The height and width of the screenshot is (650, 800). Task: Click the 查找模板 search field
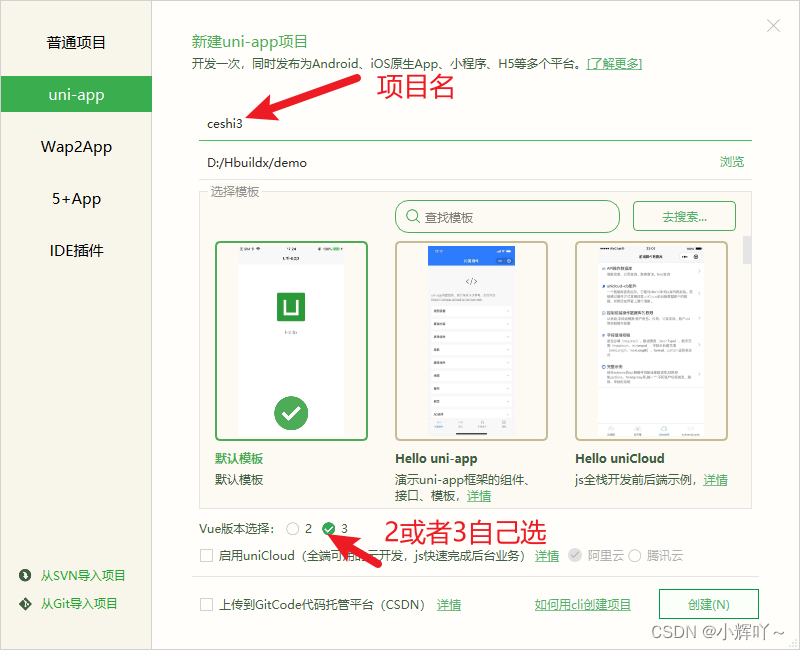(x=507, y=217)
